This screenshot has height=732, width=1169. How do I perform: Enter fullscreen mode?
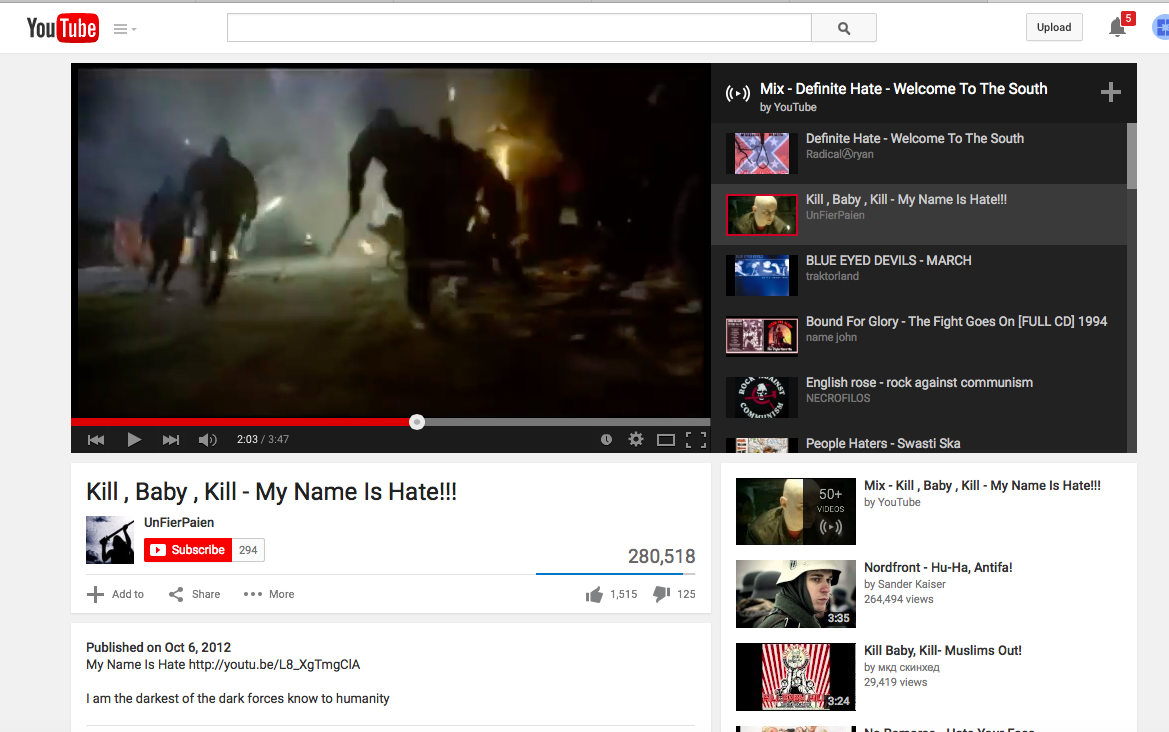(696, 439)
